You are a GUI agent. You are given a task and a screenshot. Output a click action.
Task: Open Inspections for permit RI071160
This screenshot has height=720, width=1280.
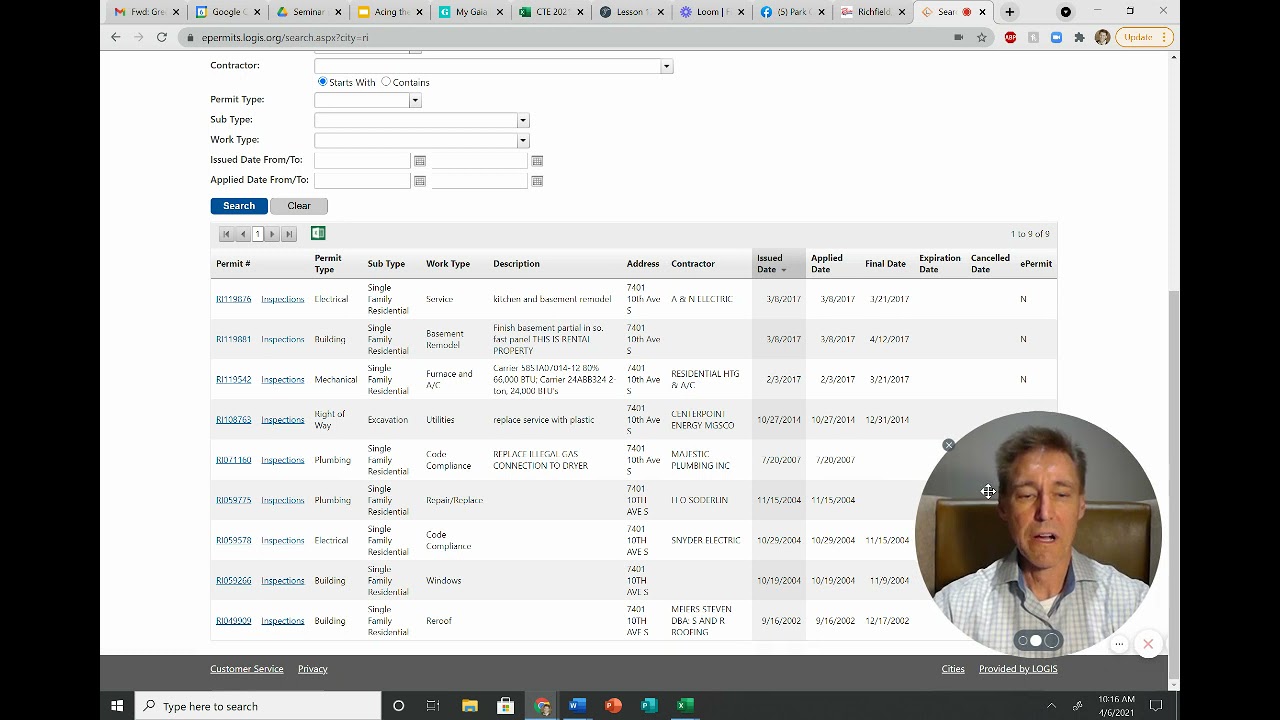click(282, 460)
